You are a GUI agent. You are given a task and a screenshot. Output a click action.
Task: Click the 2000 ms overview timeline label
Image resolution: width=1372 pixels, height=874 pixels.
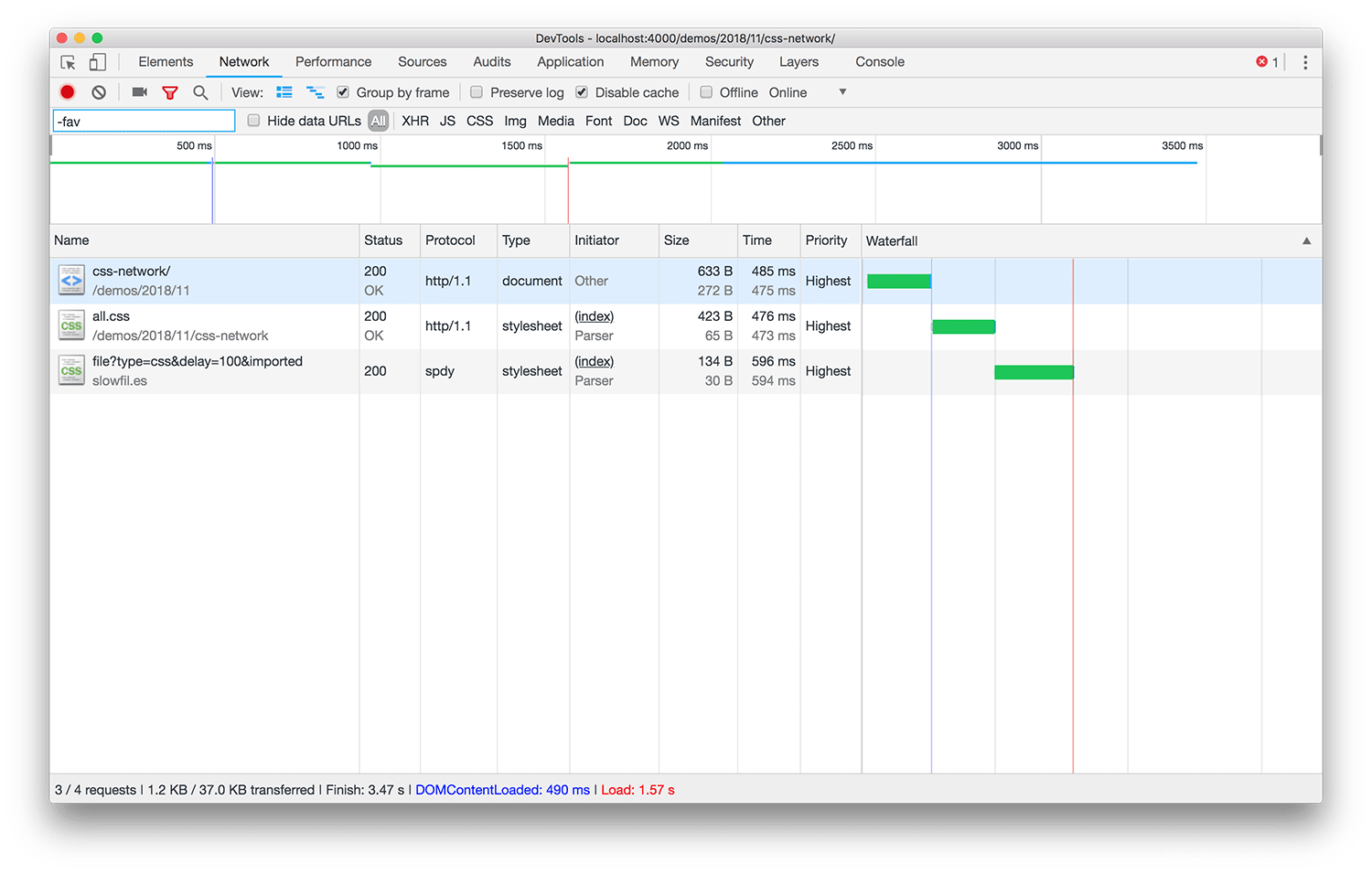point(687,146)
